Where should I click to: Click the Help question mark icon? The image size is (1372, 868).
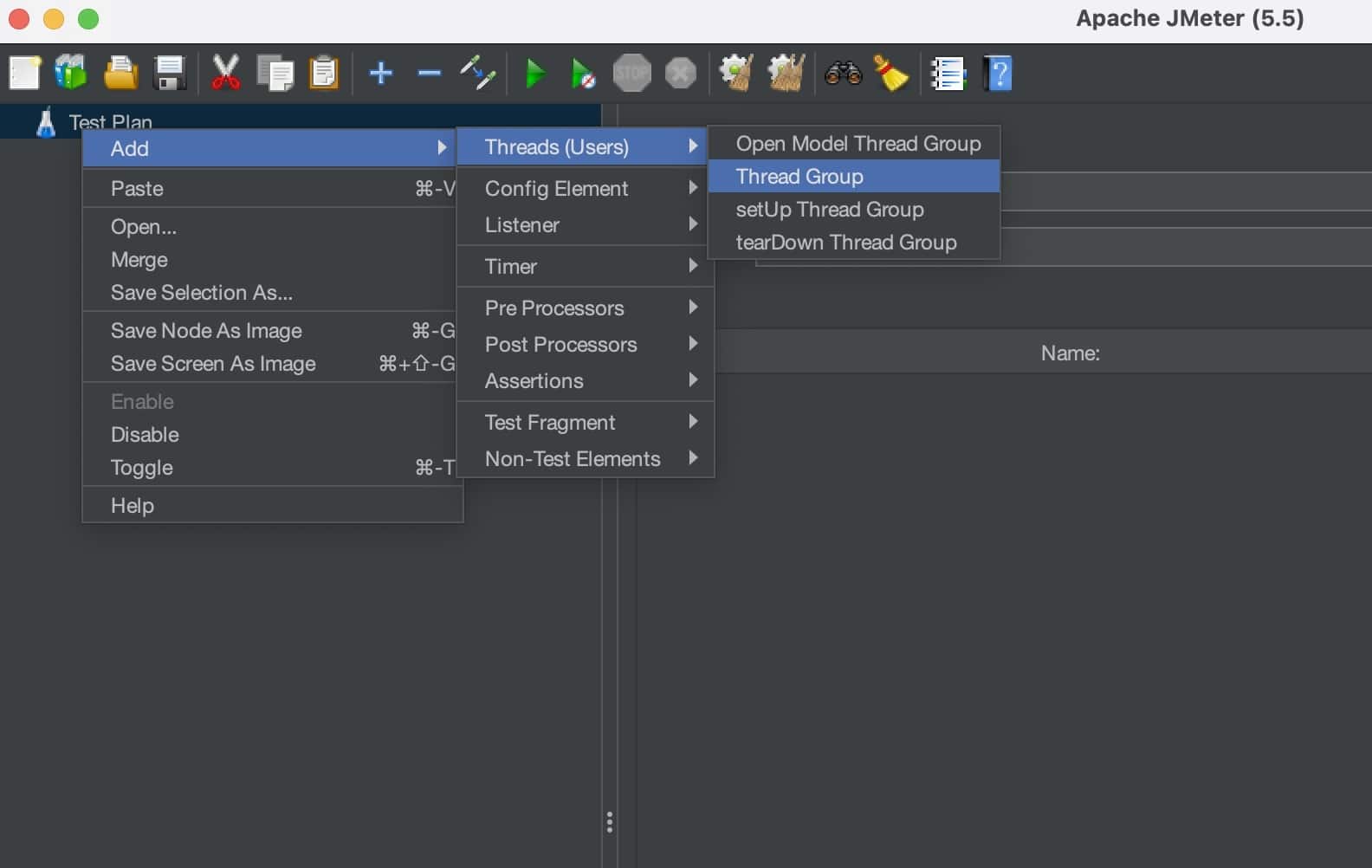coord(997,74)
